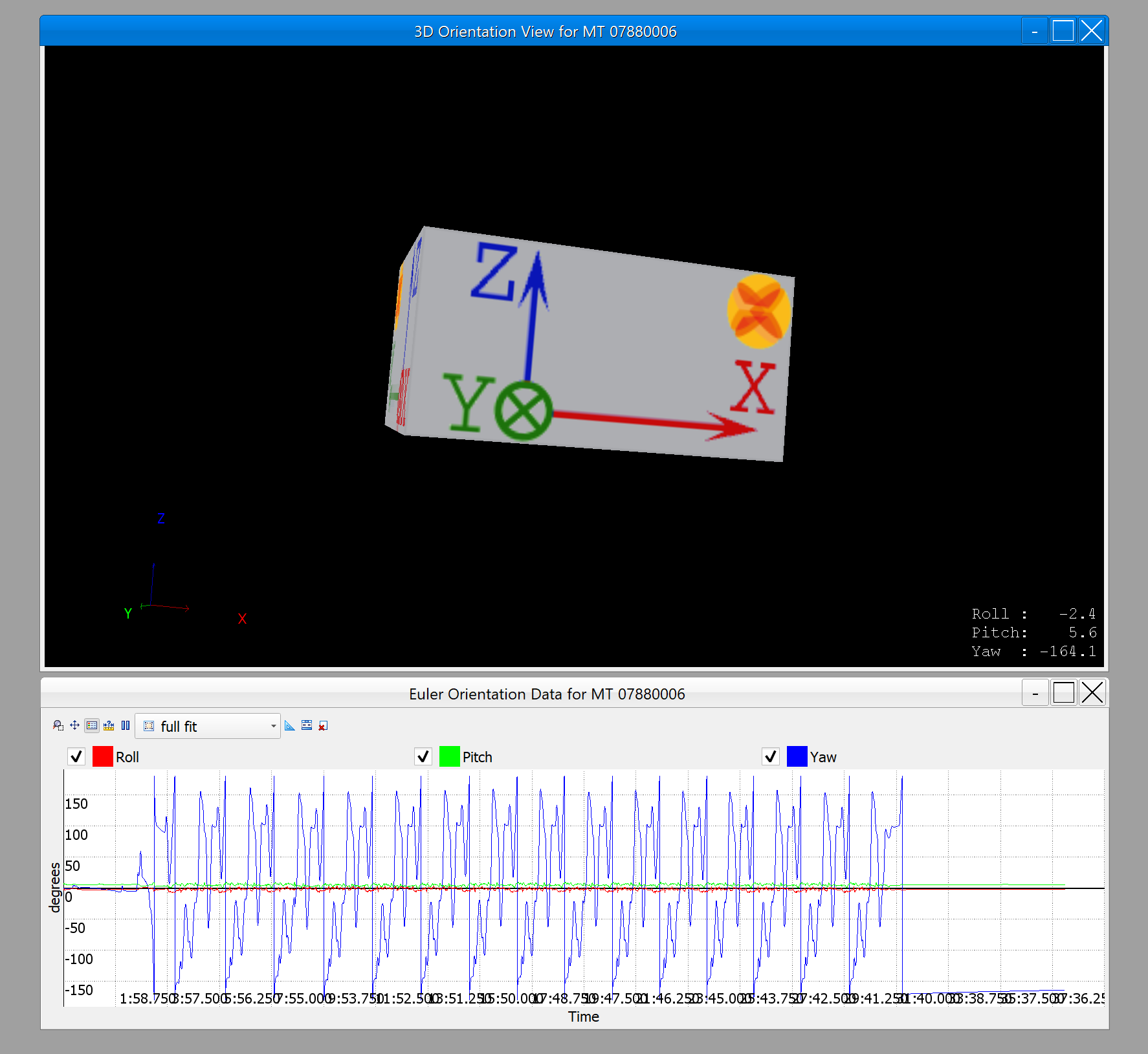Disable the Pitch checkbox
The image size is (1148, 1054).
[423, 756]
